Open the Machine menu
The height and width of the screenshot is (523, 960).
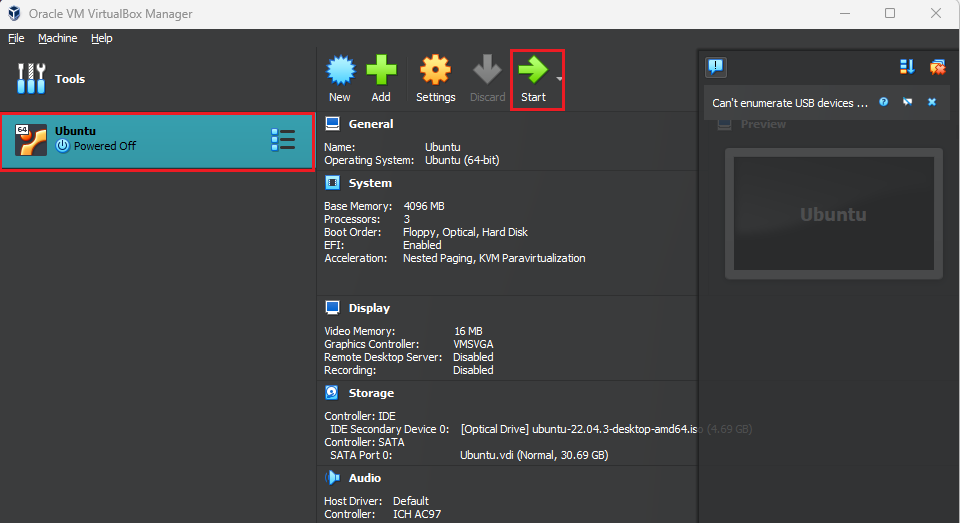point(58,38)
